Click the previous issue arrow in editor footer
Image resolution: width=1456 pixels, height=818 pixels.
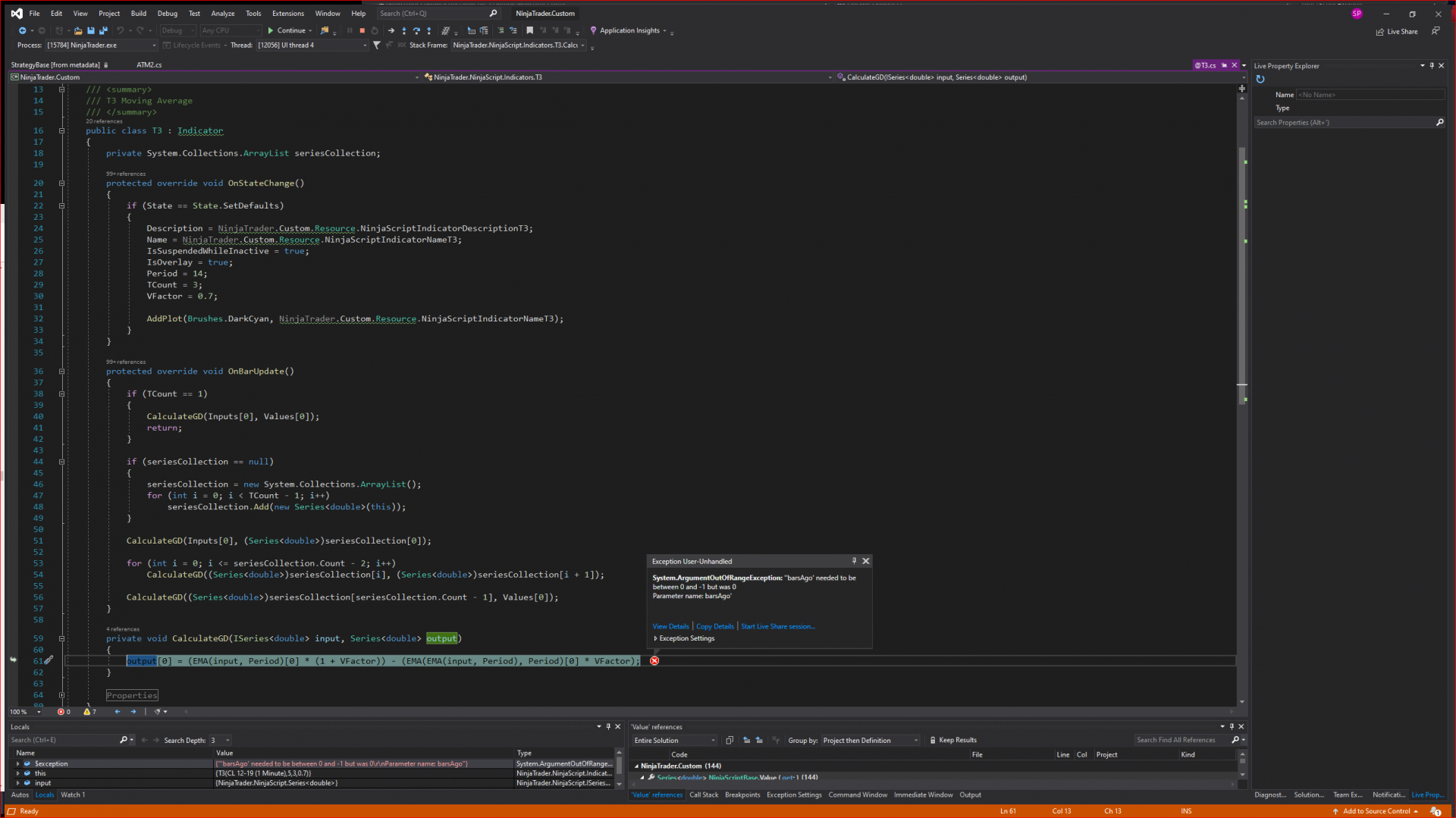tap(118, 712)
